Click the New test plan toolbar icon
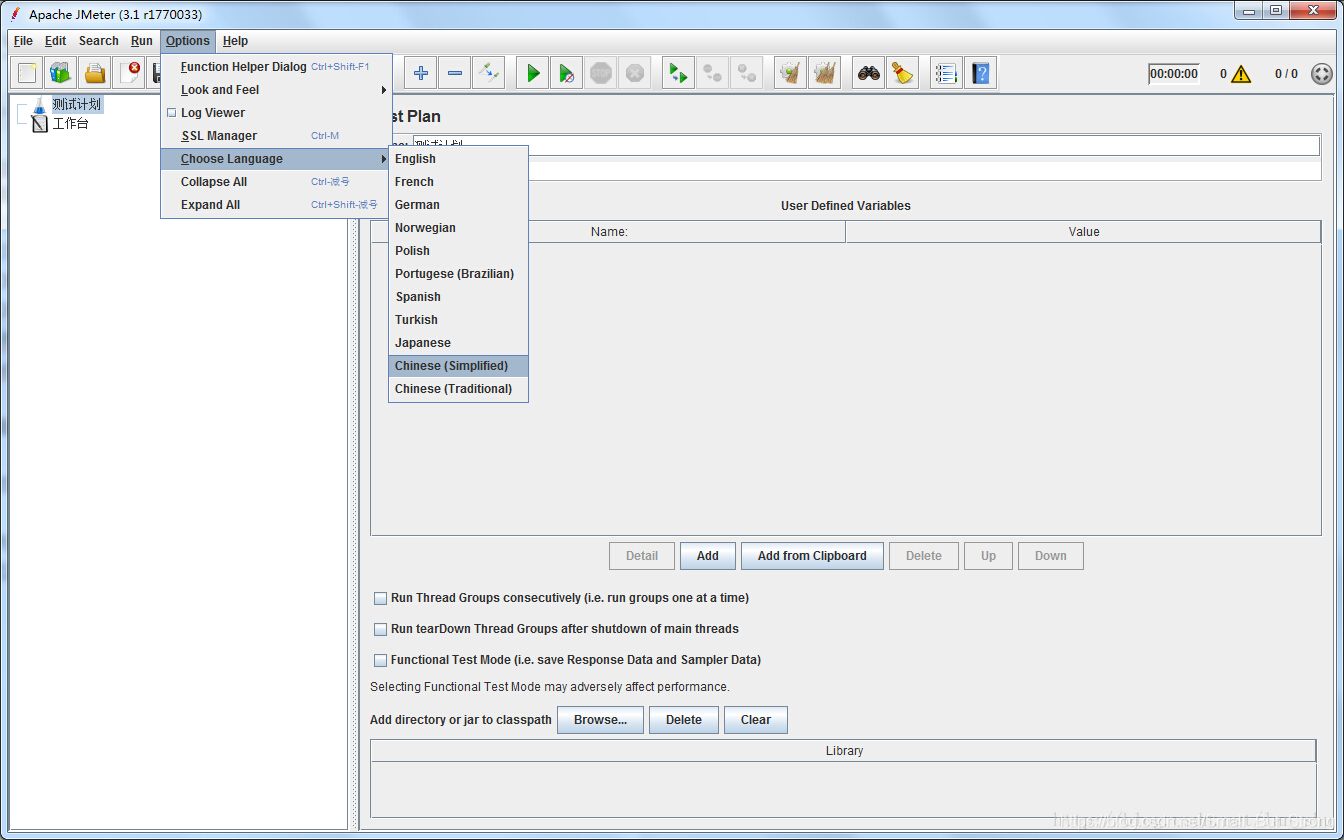This screenshot has height=840, width=1344. 27,73
